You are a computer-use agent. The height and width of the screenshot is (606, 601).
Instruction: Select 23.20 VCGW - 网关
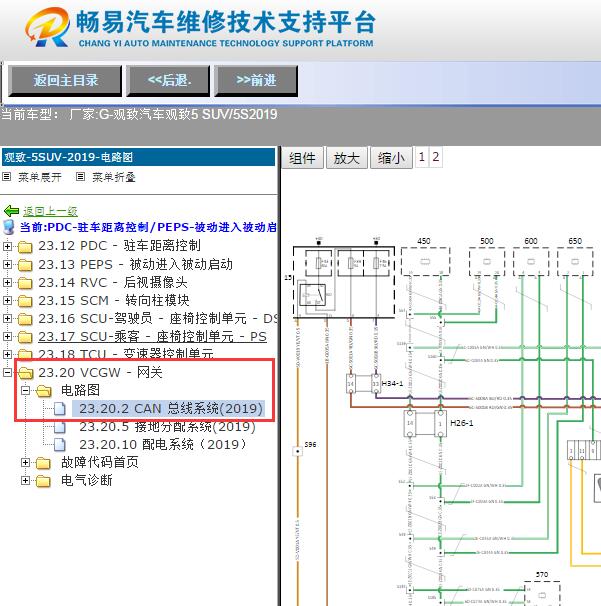(100, 373)
